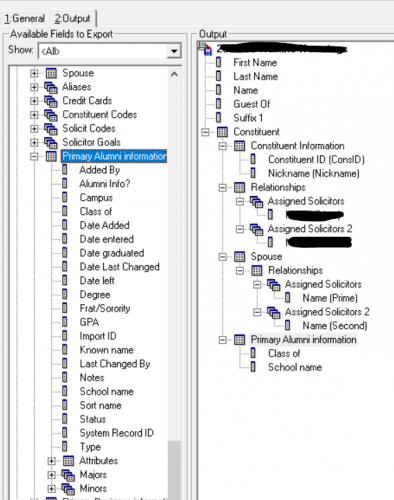Click the scroll up arrow of Available Fields
The image size is (394, 500).
pyautogui.click(x=174, y=74)
